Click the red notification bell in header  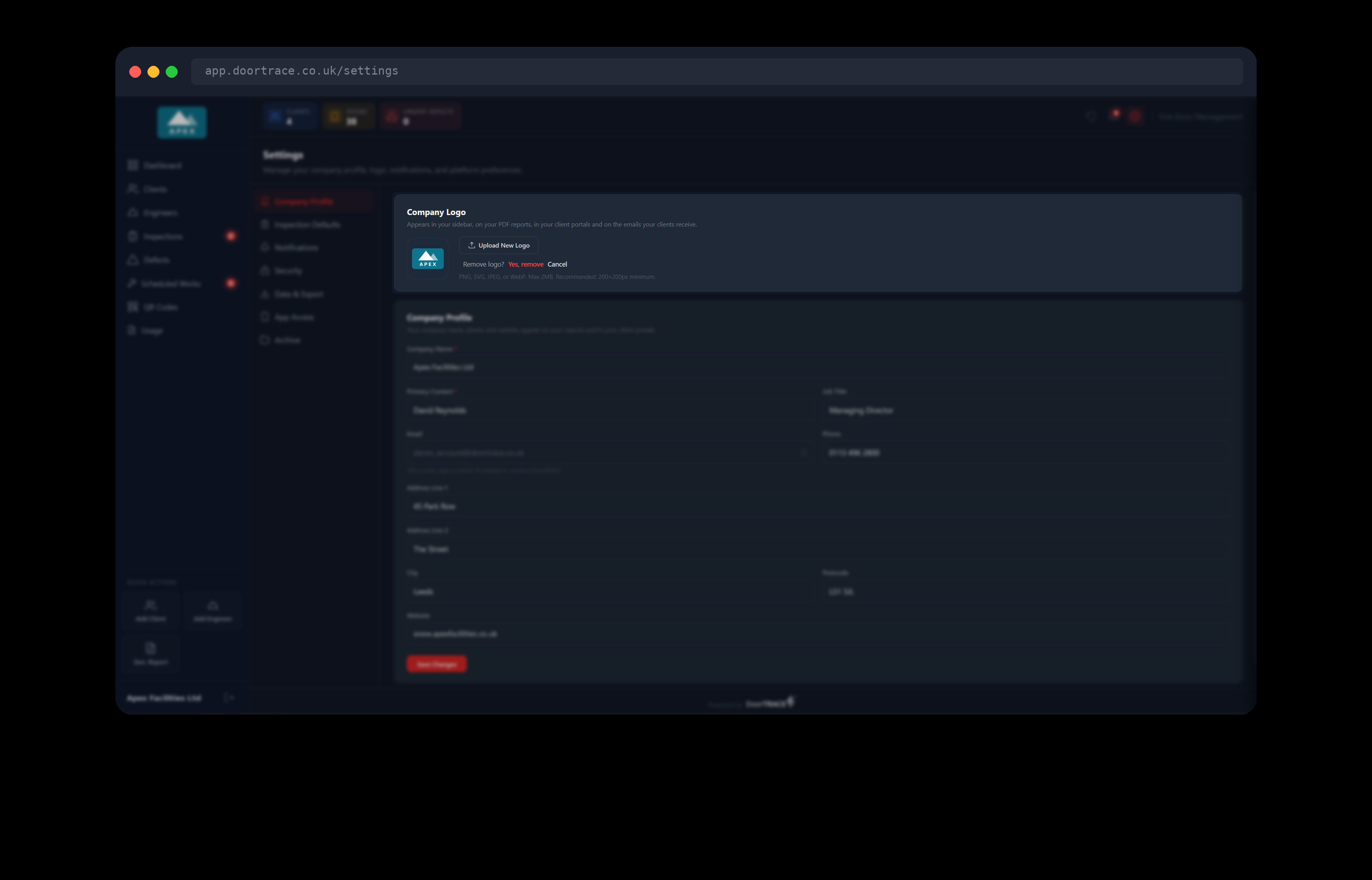pos(1114,116)
